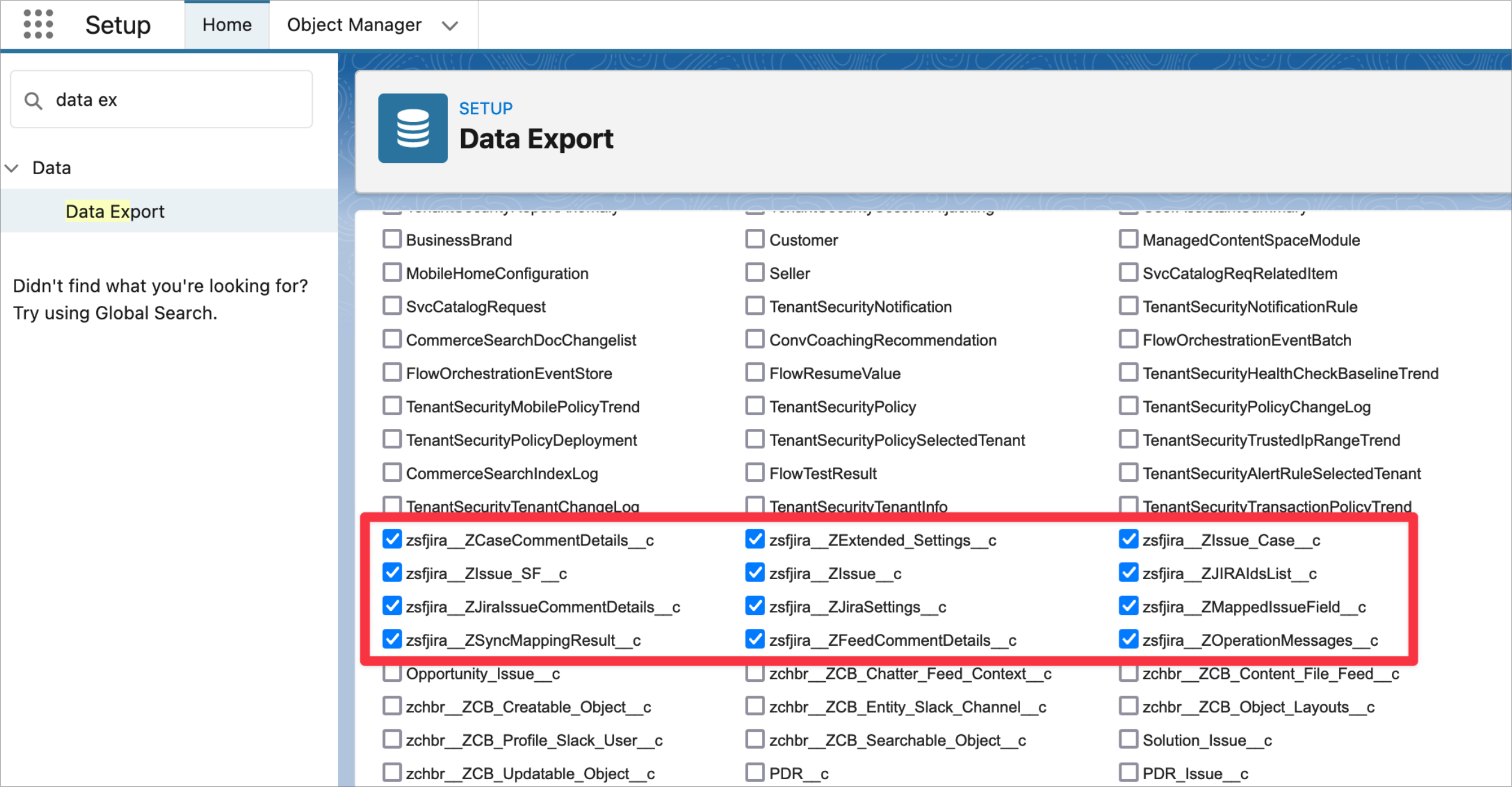Enable the PDR__c export checkbox

pyautogui.click(x=755, y=773)
